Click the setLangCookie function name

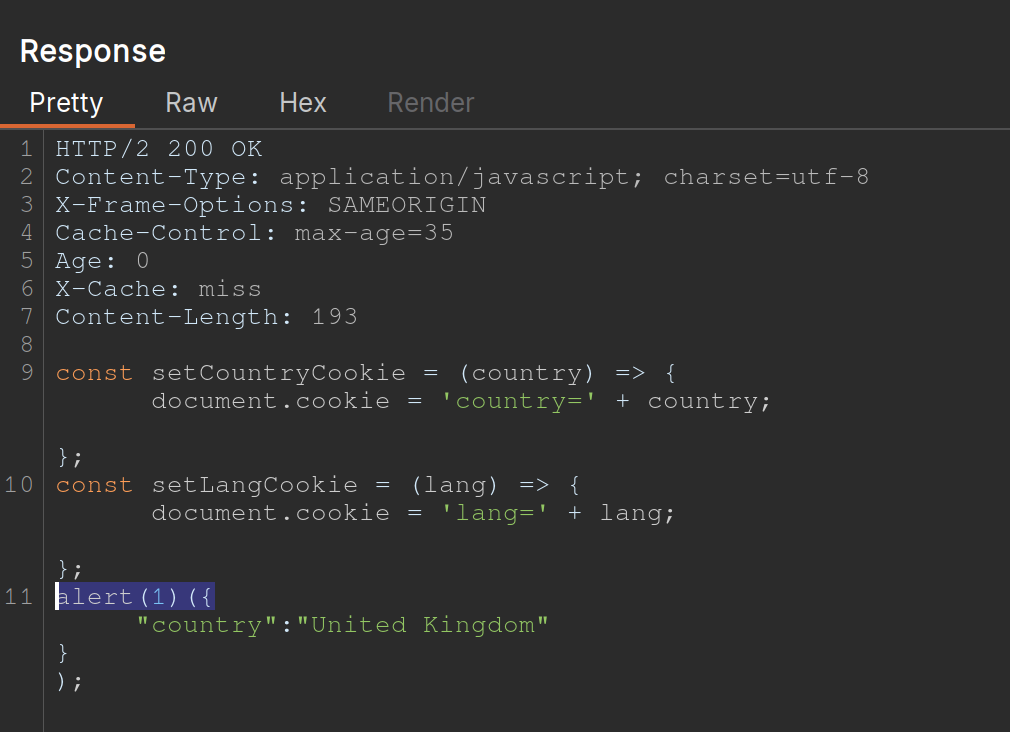point(254,485)
